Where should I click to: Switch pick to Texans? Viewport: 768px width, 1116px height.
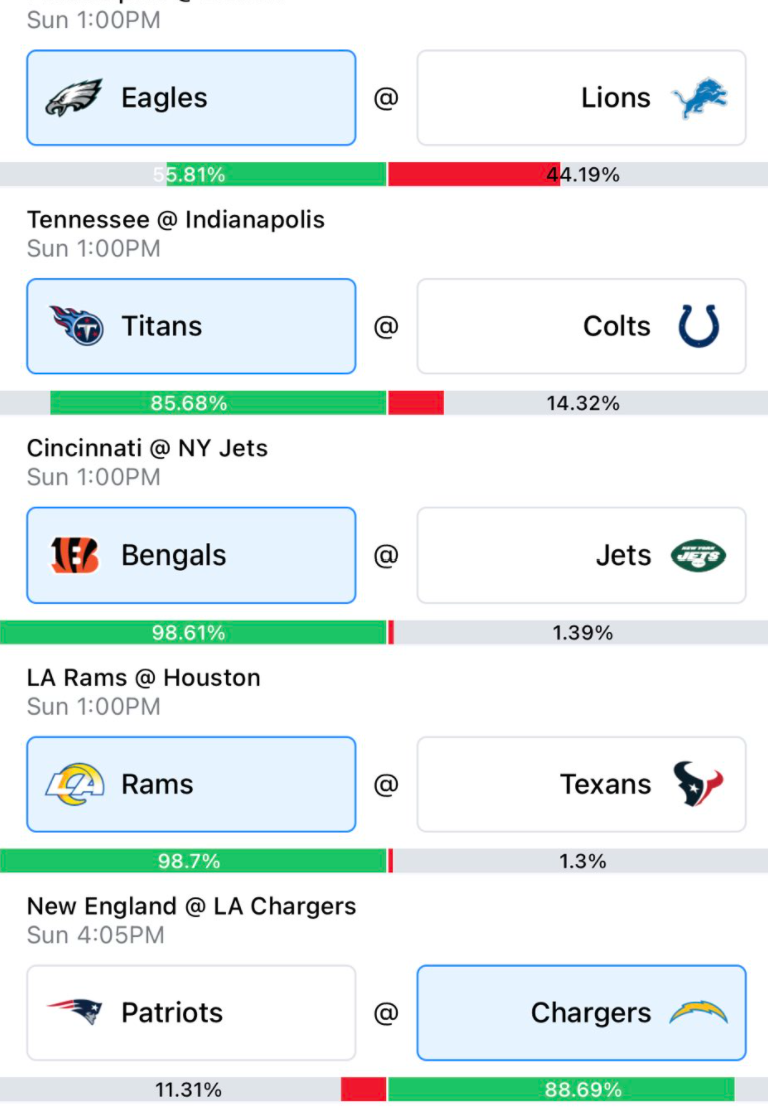(582, 784)
